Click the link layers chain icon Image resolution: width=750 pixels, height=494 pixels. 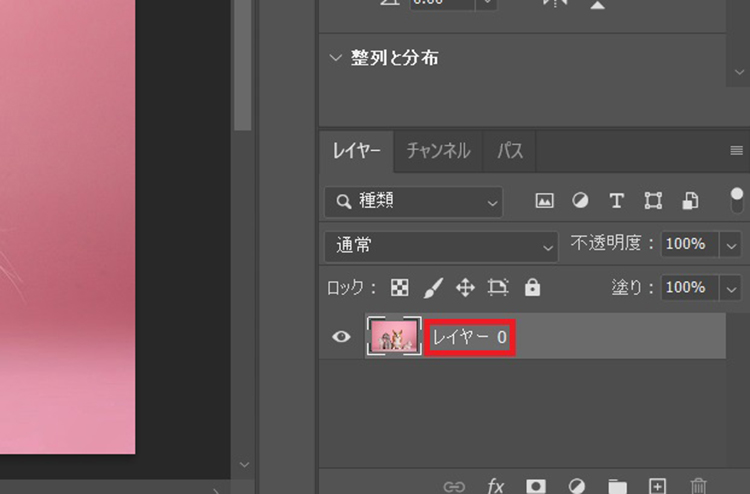pyautogui.click(x=454, y=487)
